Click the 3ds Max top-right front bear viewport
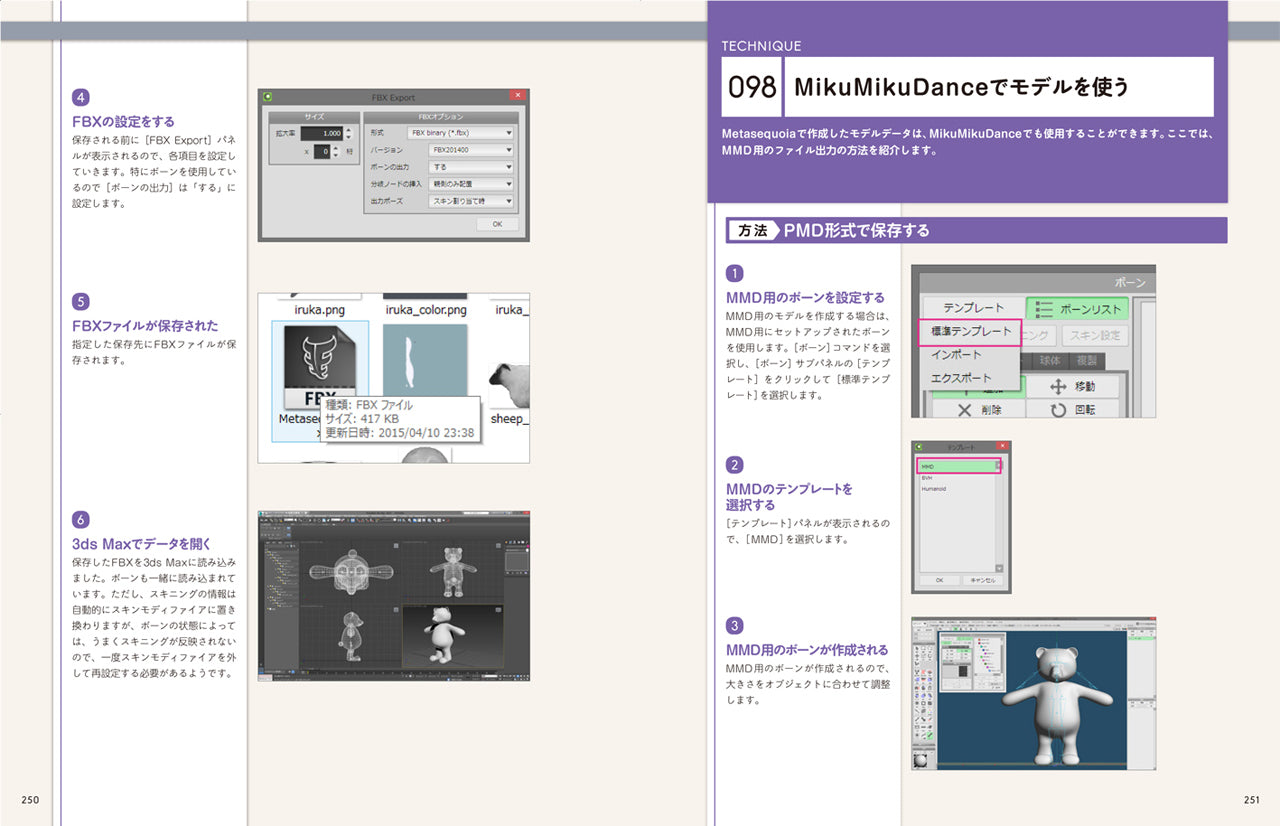1280x826 pixels. tap(452, 572)
